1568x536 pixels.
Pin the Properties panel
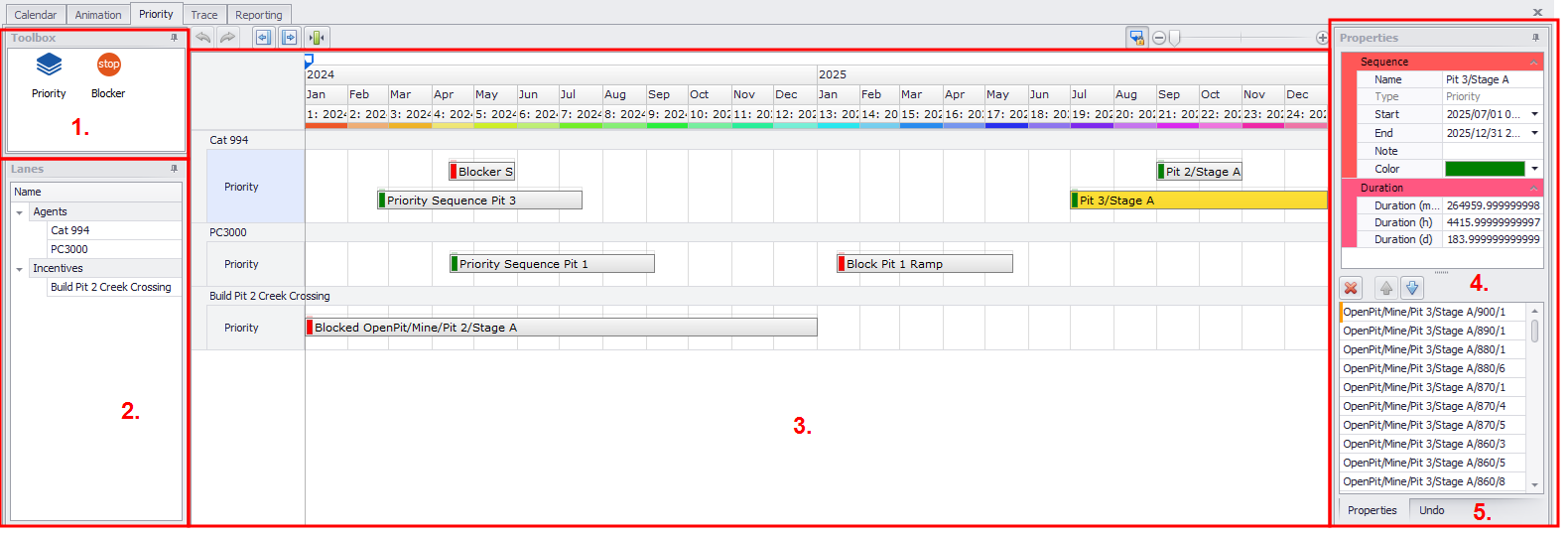(1535, 38)
